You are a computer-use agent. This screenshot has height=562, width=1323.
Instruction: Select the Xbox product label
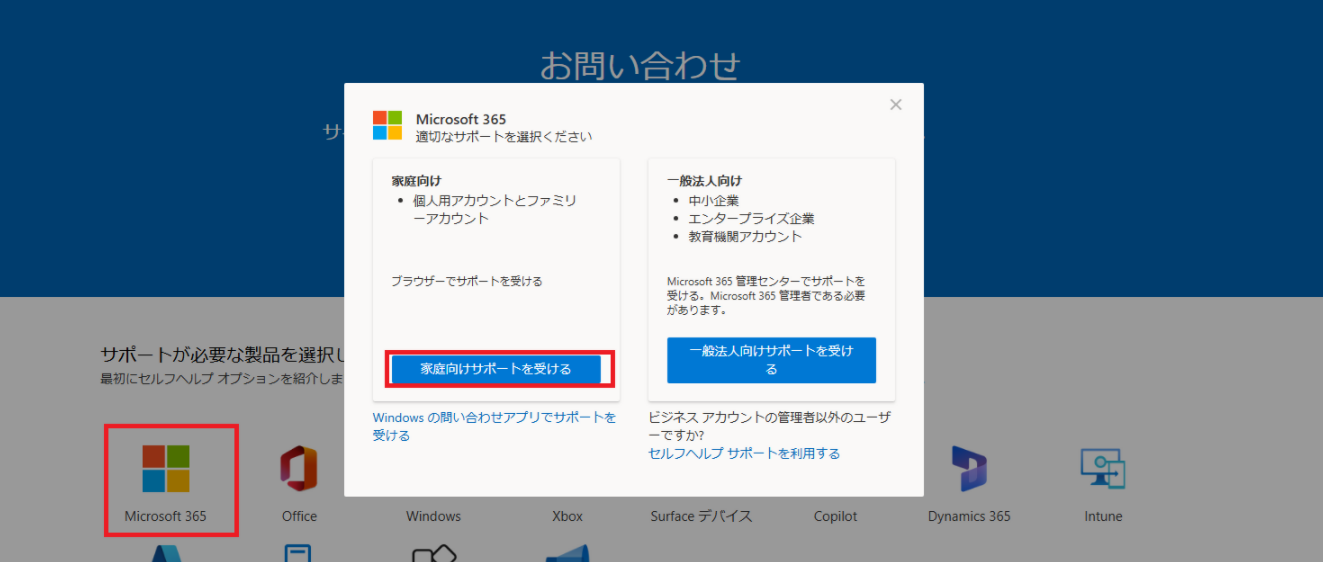(567, 516)
